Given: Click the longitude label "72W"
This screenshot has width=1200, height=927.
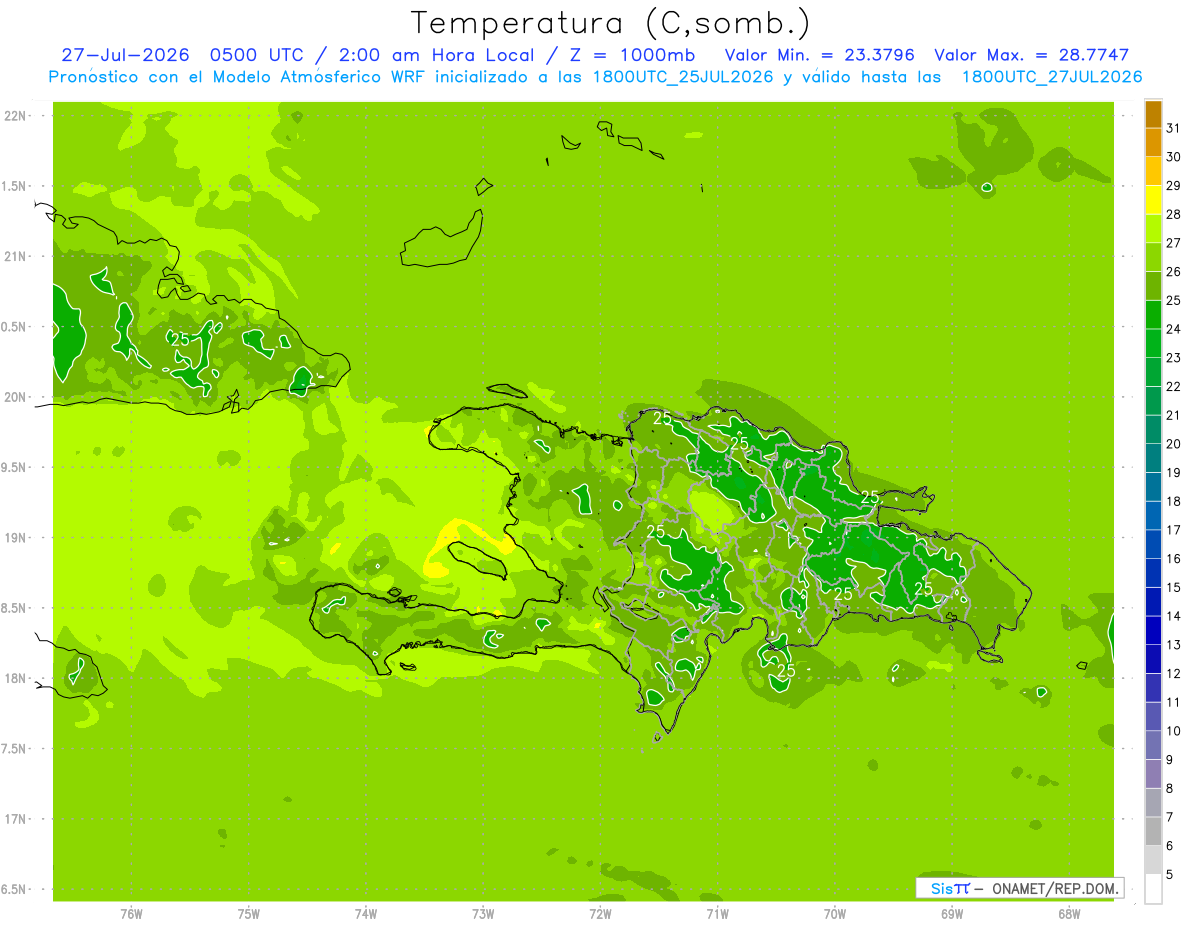Looking at the screenshot, I should click(x=600, y=914).
